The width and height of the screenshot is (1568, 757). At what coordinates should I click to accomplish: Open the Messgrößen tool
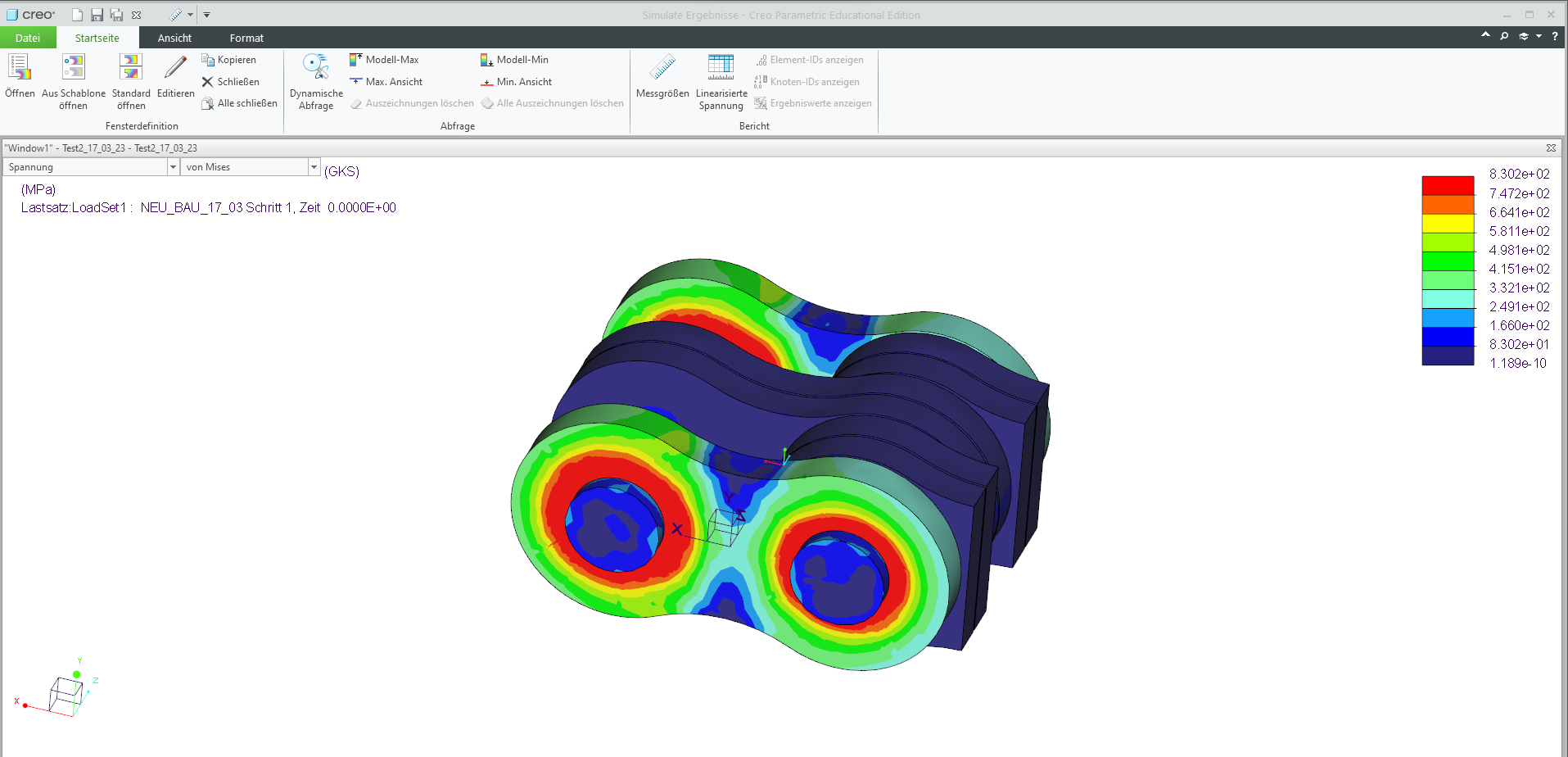point(662,79)
